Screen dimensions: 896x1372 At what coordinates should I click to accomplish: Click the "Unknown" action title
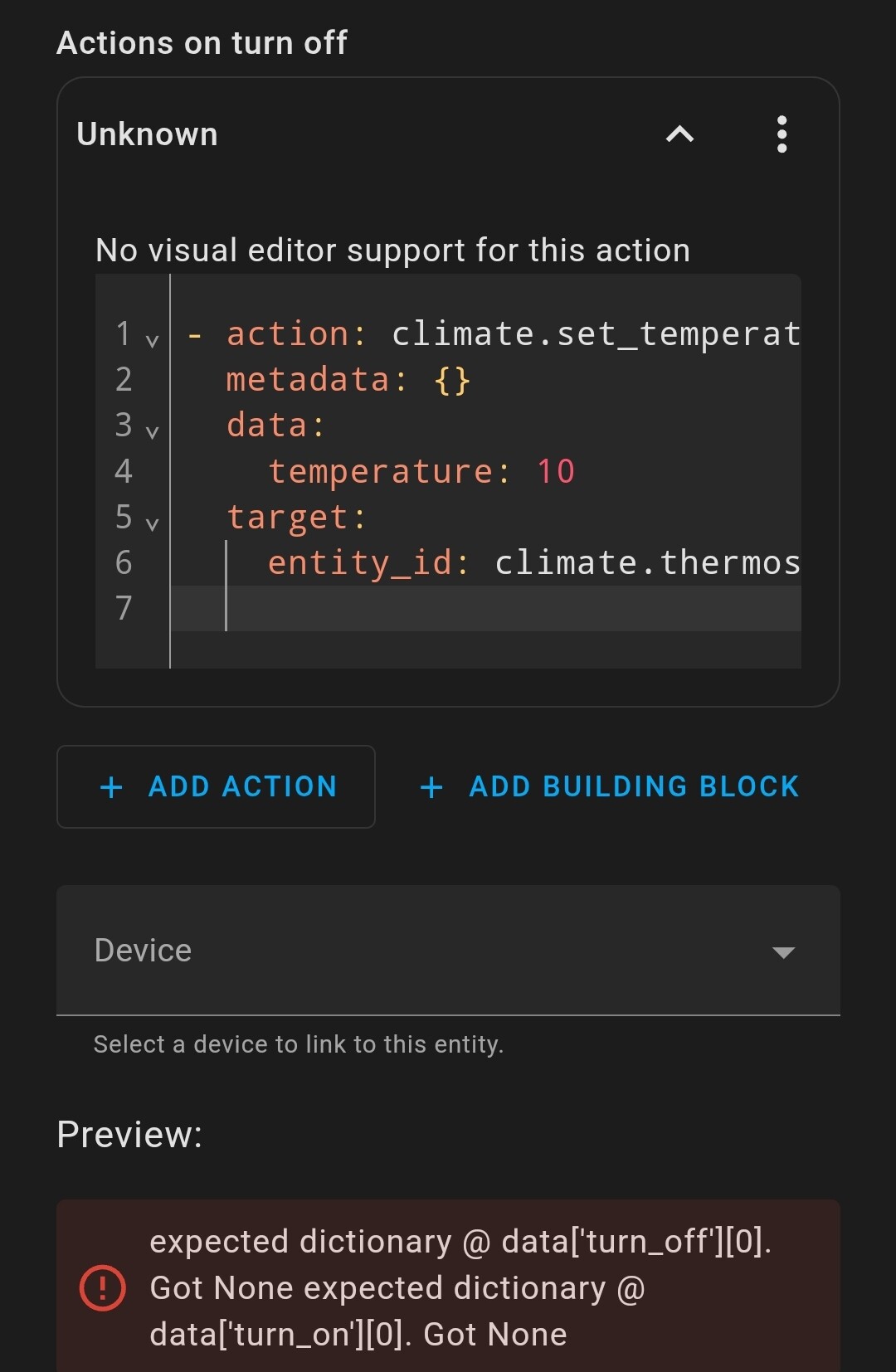click(x=148, y=134)
